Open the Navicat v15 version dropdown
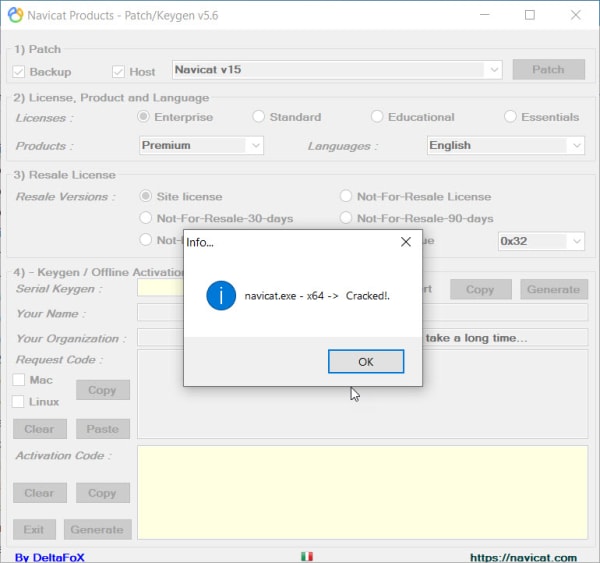The image size is (600, 563). 337,70
